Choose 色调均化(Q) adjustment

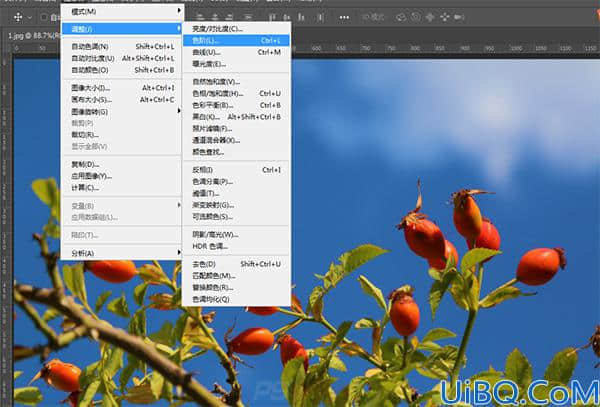pyautogui.click(x=236, y=299)
